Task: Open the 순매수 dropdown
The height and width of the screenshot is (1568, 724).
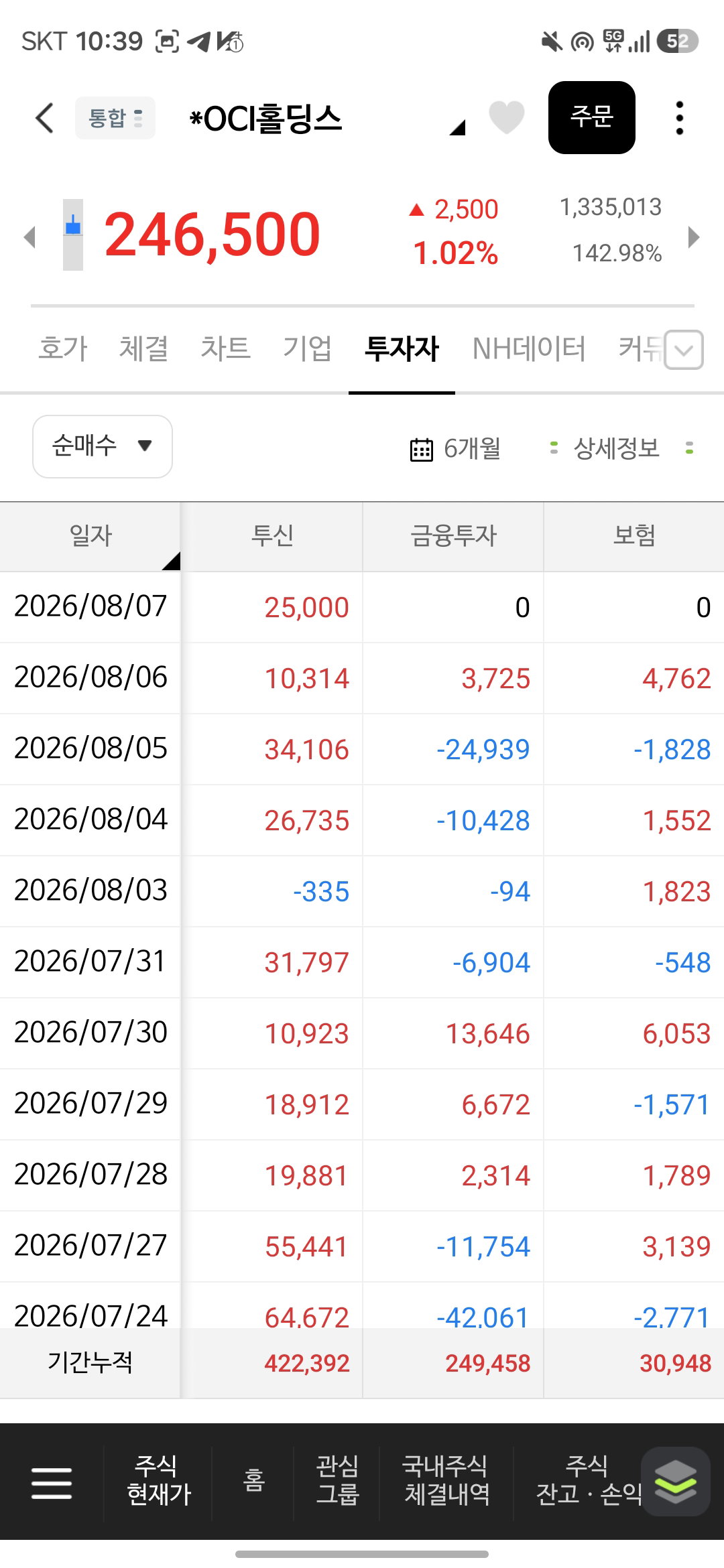Action: pos(103,446)
